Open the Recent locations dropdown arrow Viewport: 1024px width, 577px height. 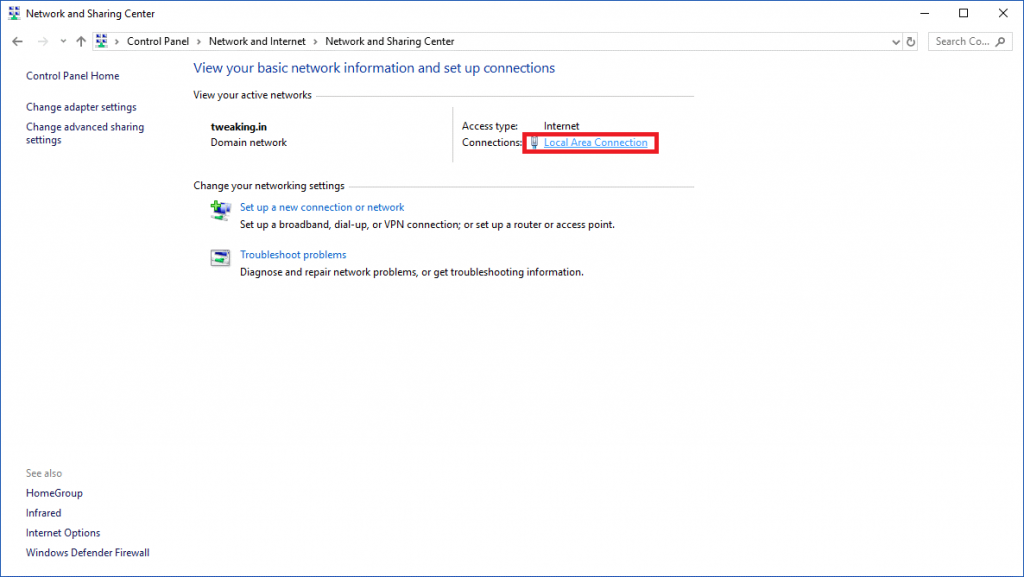tap(63, 42)
